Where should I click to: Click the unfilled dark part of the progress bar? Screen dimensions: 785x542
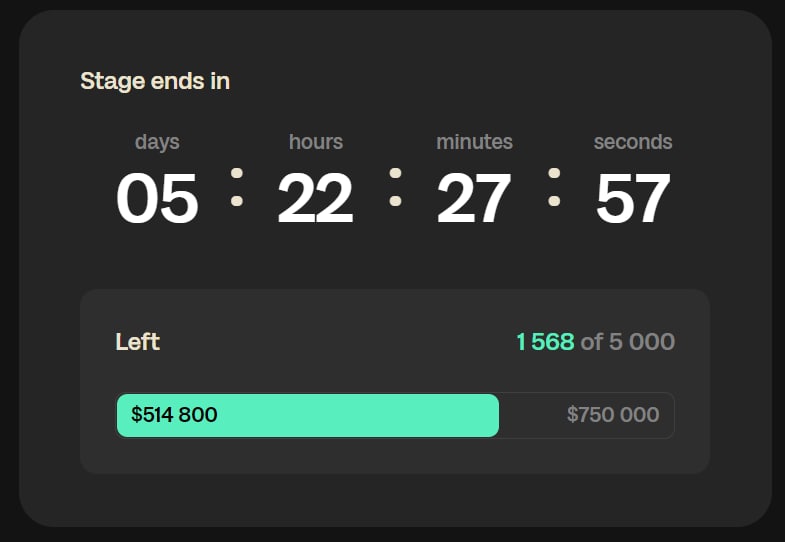pyautogui.click(x=530, y=415)
